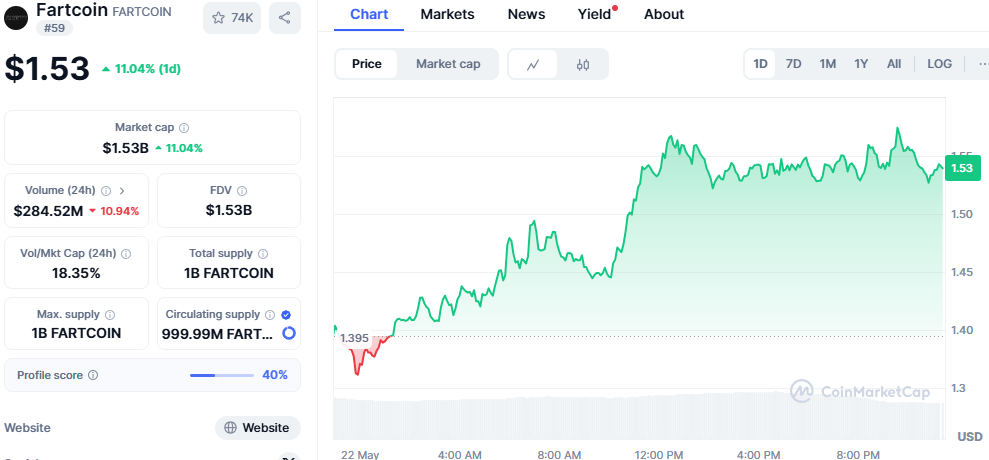Select the Chart tab
Image resolution: width=989 pixels, height=460 pixels.
pyautogui.click(x=369, y=14)
